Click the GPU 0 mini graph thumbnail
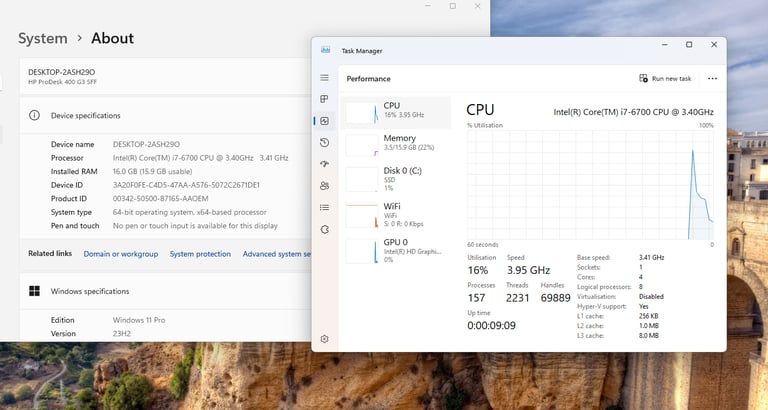This screenshot has width=768, height=410. pyautogui.click(x=362, y=251)
